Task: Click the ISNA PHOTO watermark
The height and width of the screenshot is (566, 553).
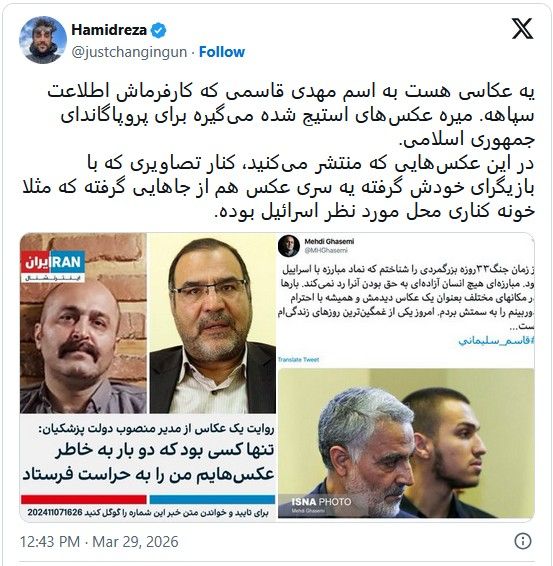Action: point(321,501)
